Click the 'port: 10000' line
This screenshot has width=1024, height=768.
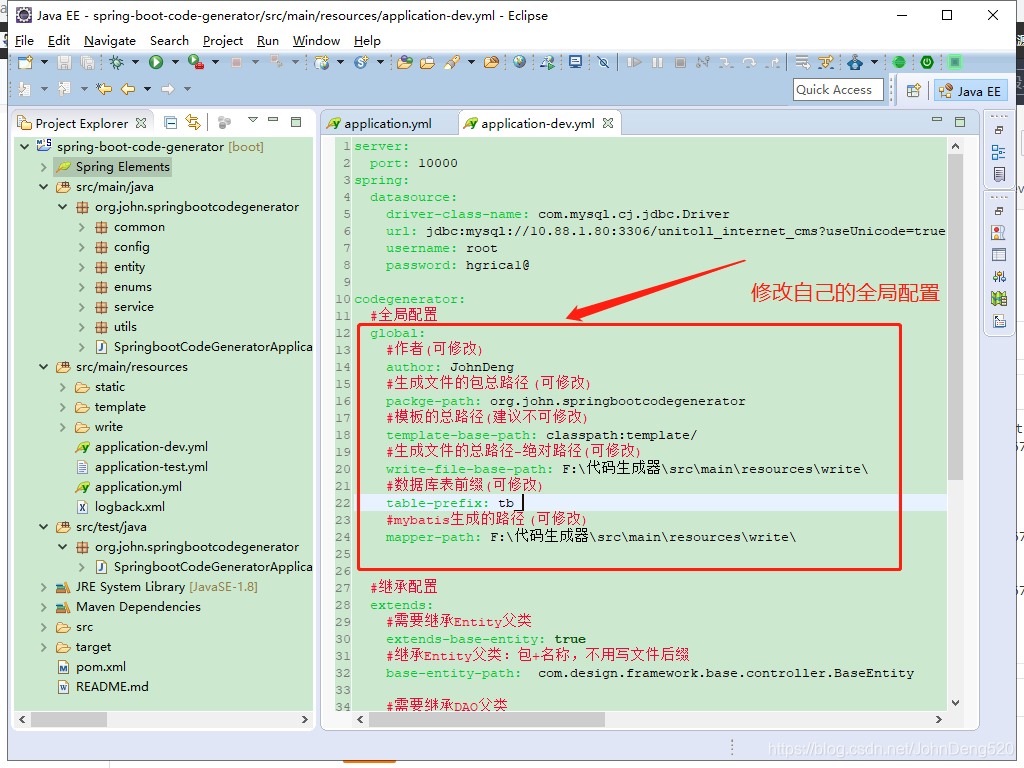(413, 163)
